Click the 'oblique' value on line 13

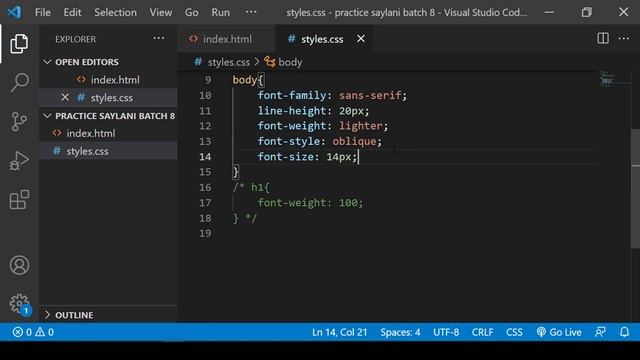coord(354,141)
